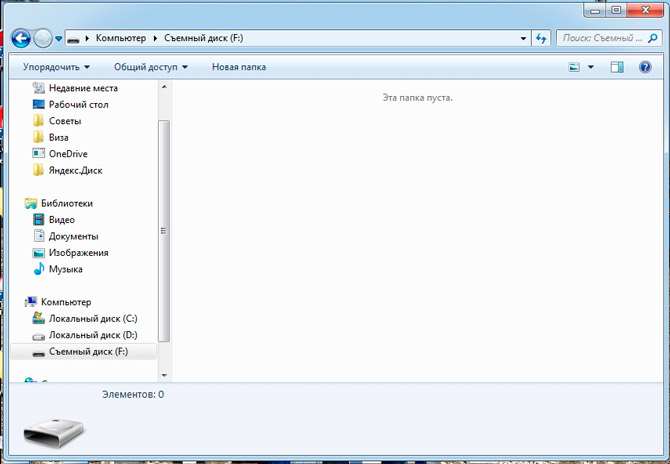Click the Компьютер monitor icon
Image resolution: width=670 pixels, height=464 pixels.
(31, 302)
